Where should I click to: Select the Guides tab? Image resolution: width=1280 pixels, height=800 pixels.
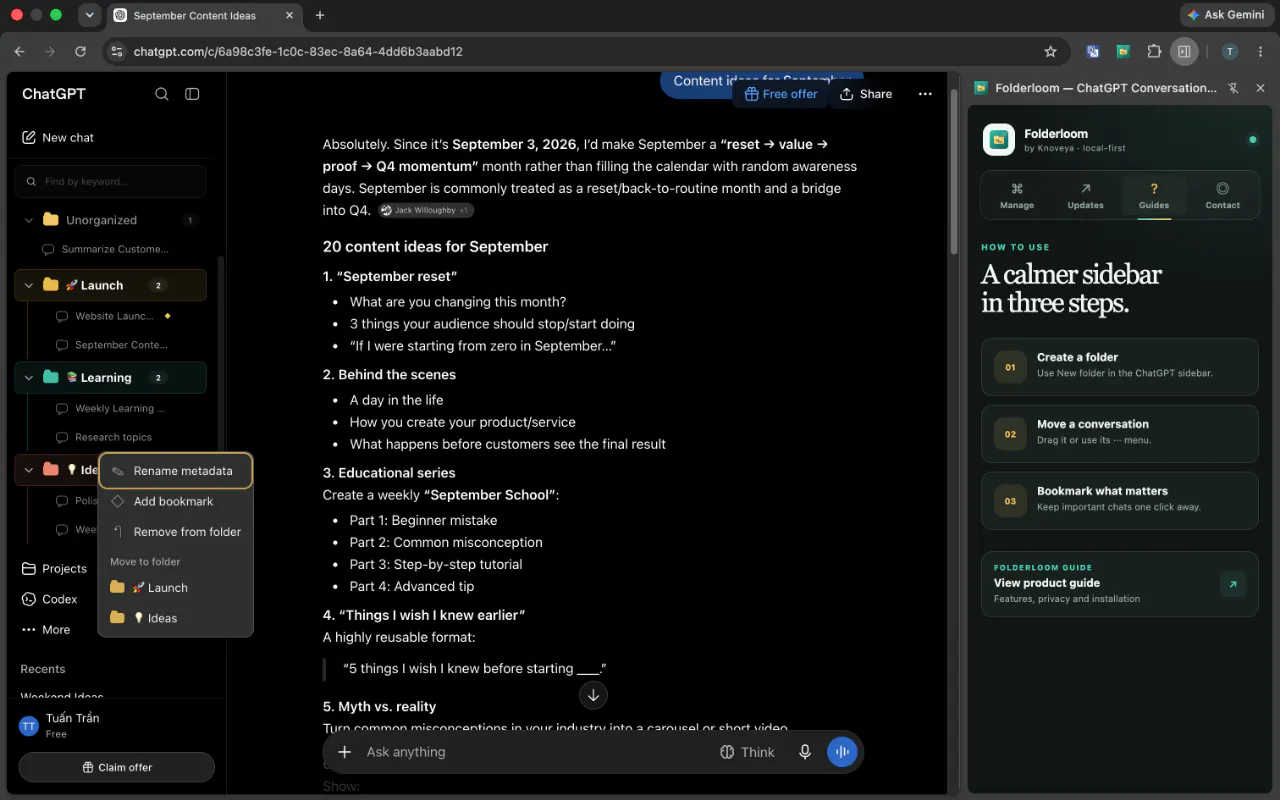pyautogui.click(x=1154, y=195)
